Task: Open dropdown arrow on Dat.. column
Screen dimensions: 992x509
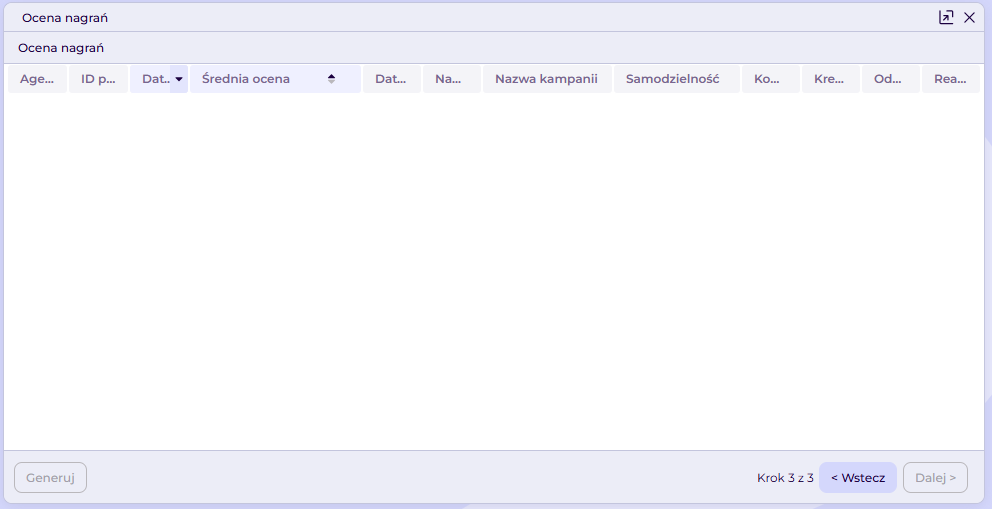Action: click(179, 79)
